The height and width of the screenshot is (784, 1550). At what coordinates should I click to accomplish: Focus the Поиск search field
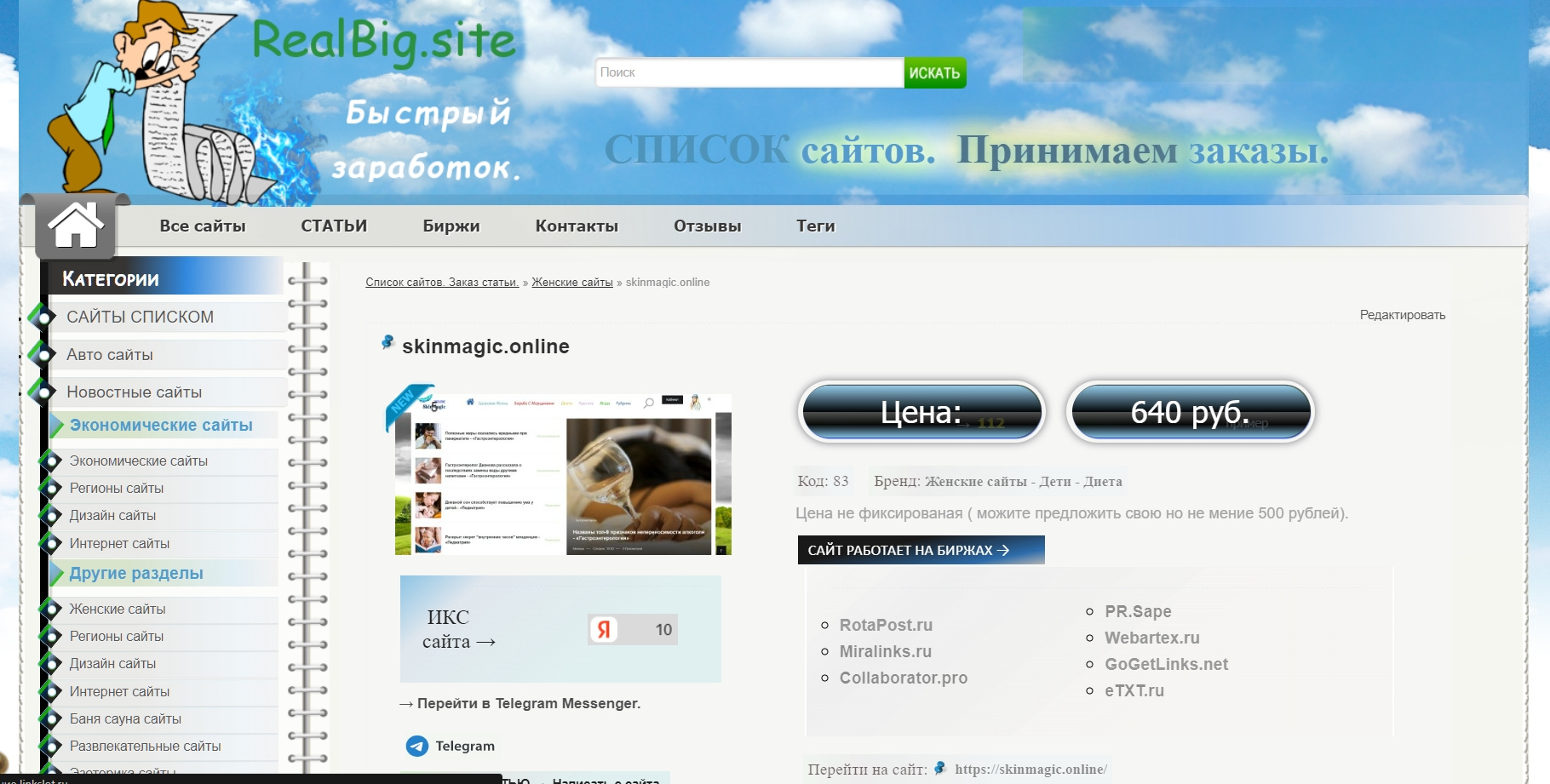[749, 73]
